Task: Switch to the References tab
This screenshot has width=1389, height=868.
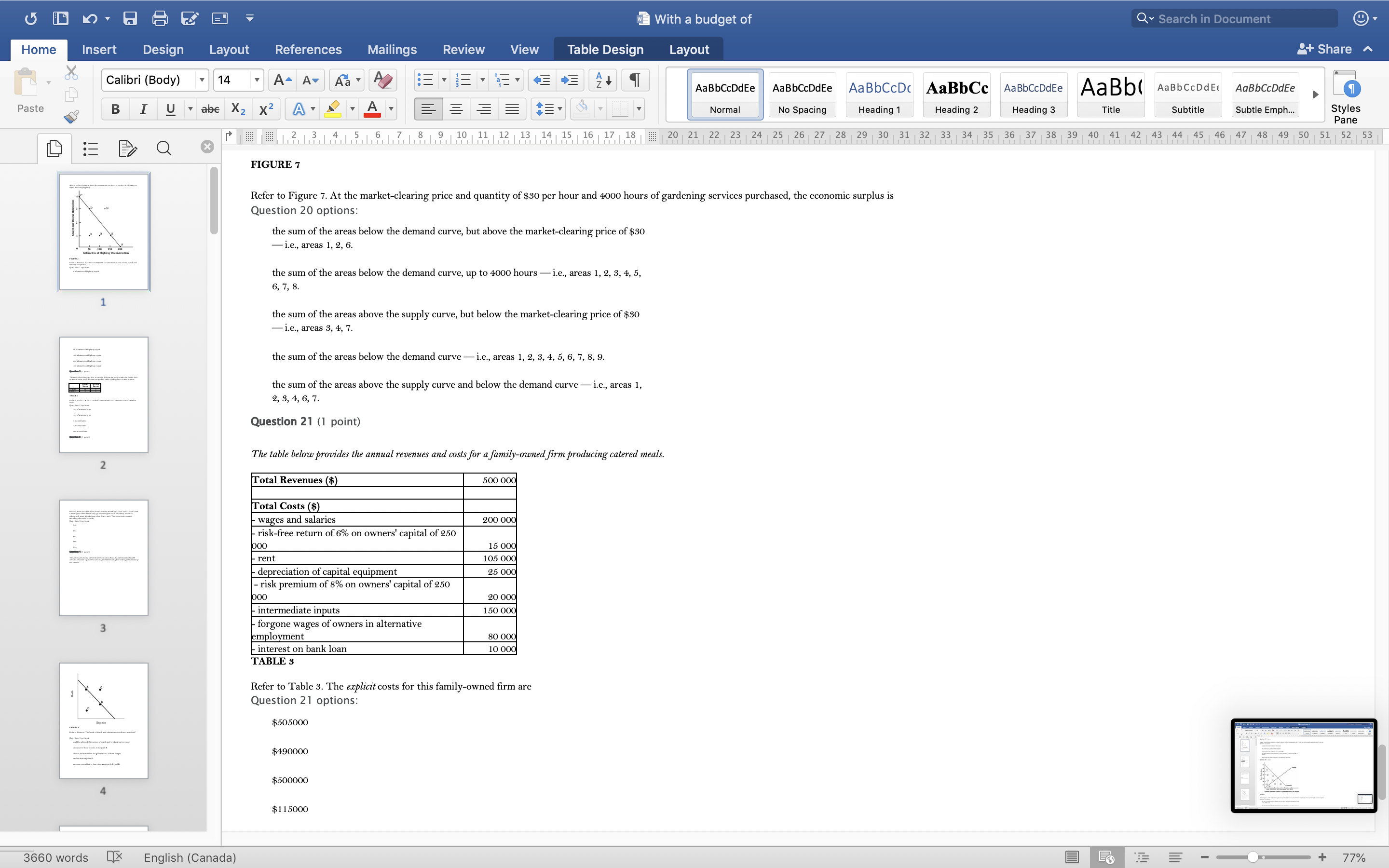Action: pyautogui.click(x=308, y=49)
